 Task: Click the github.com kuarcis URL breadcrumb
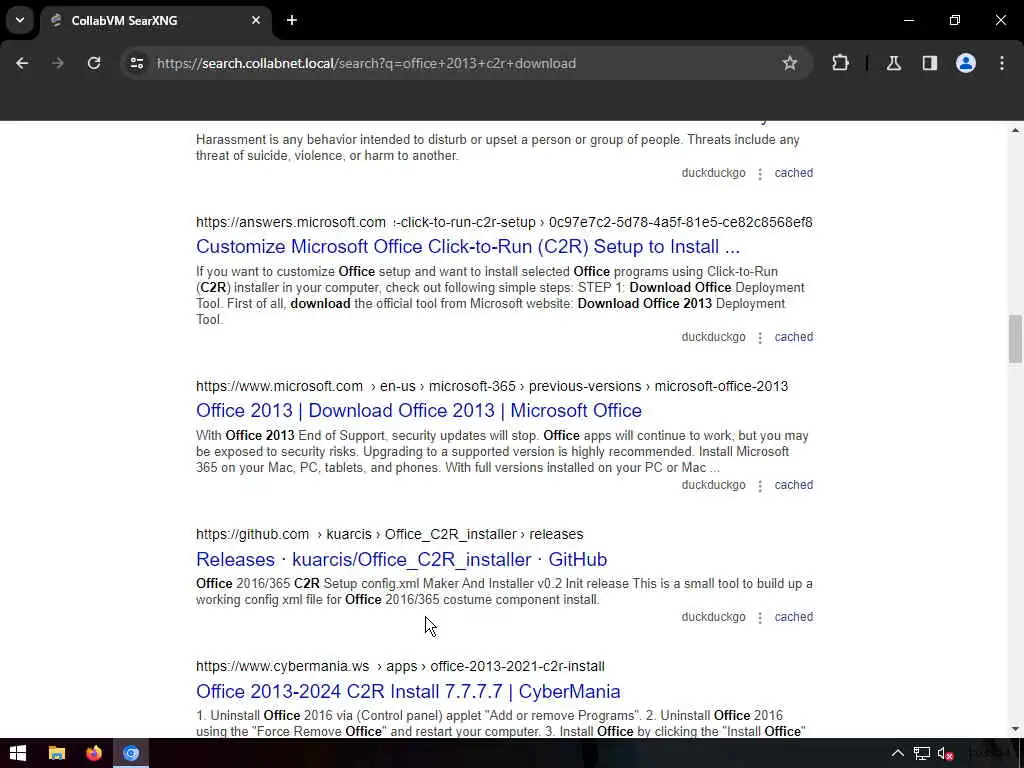click(389, 535)
